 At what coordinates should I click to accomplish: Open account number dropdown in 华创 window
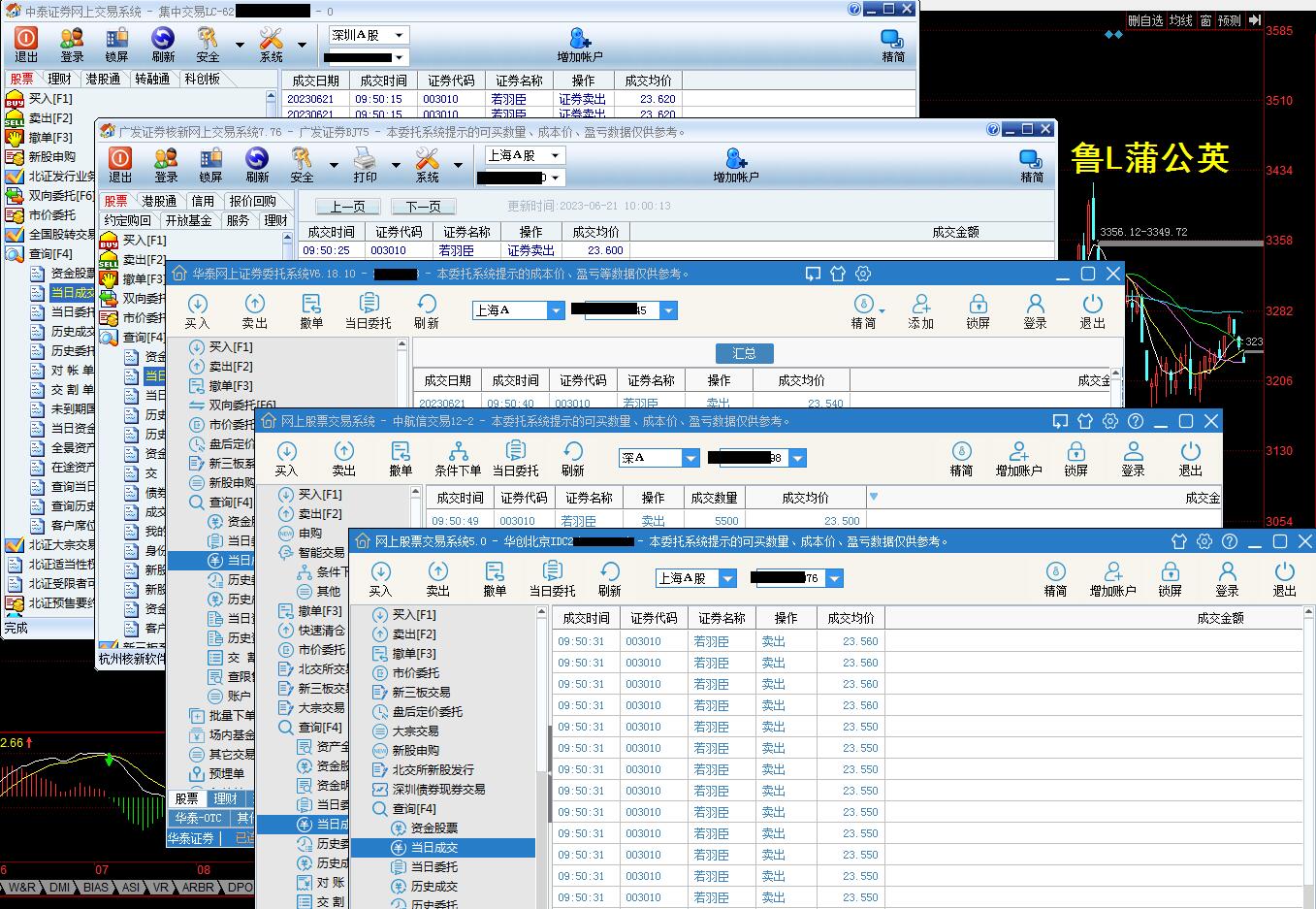(834, 578)
